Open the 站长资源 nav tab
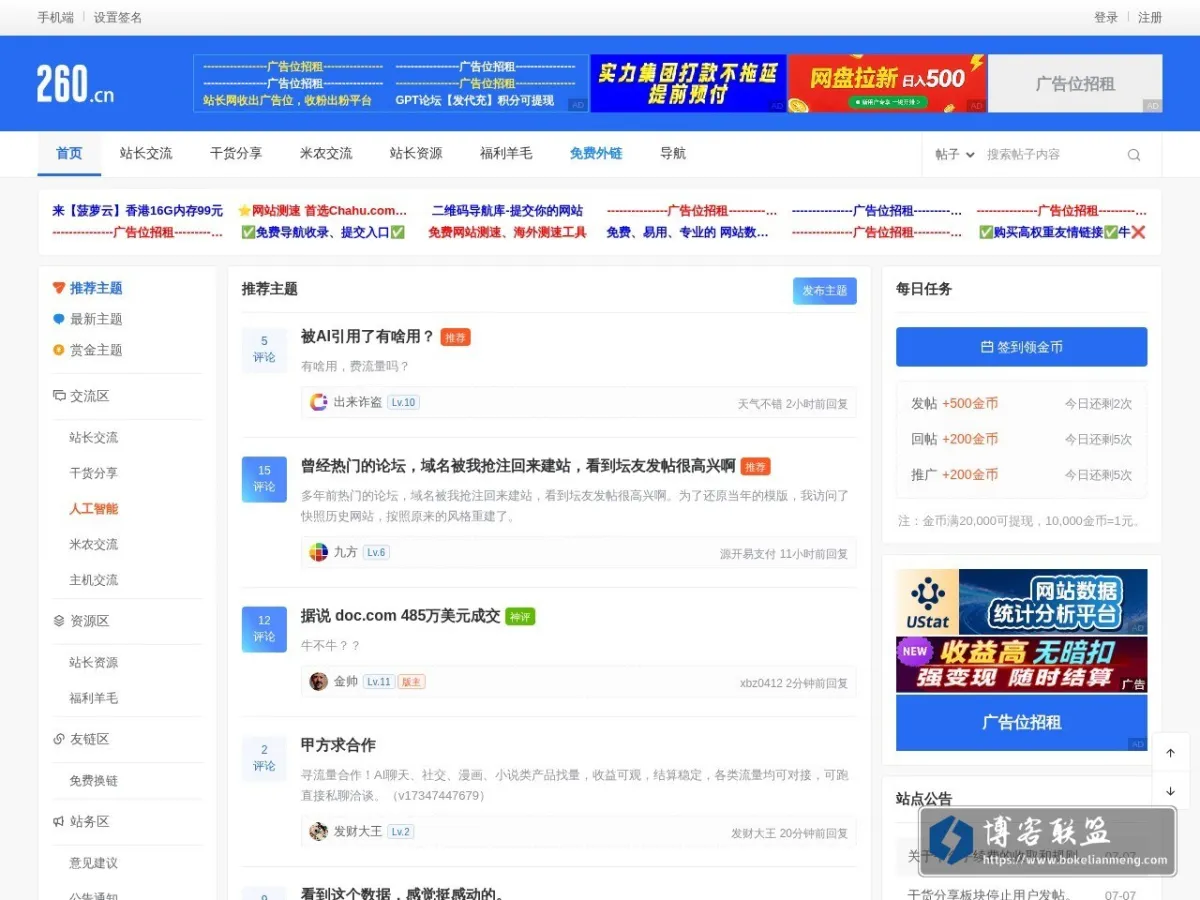 coord(416,153)
